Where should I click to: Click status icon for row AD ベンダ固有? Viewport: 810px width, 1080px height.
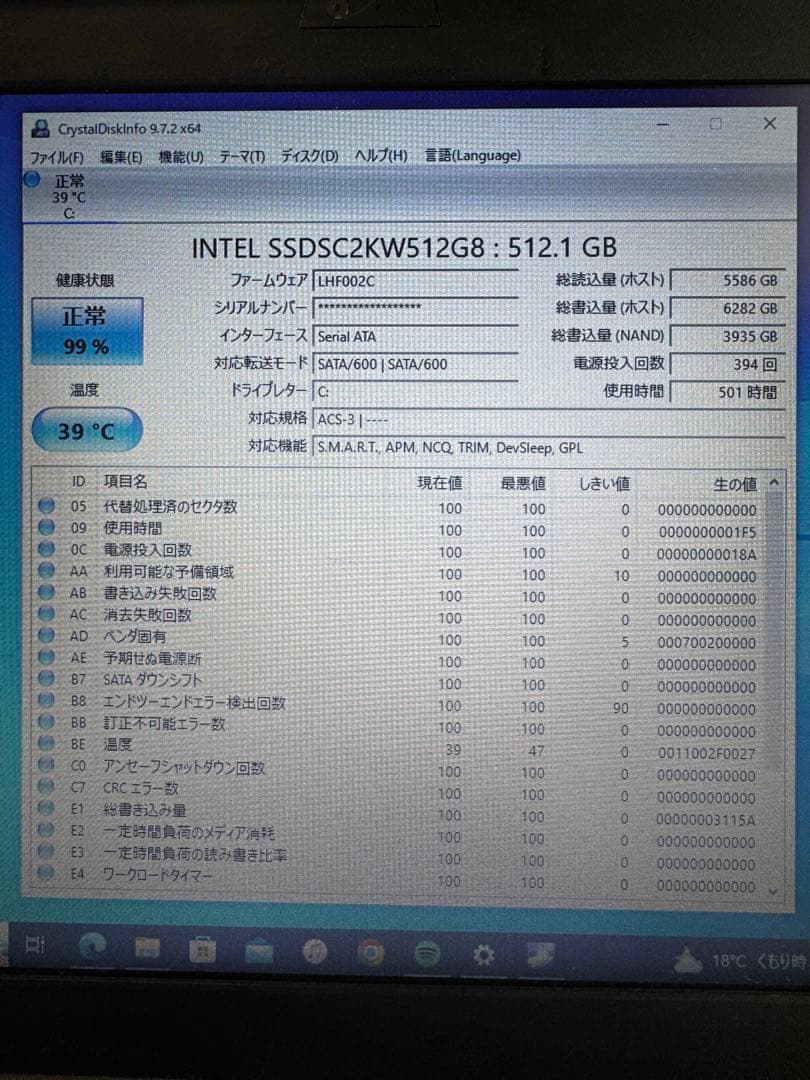(46, 635)
